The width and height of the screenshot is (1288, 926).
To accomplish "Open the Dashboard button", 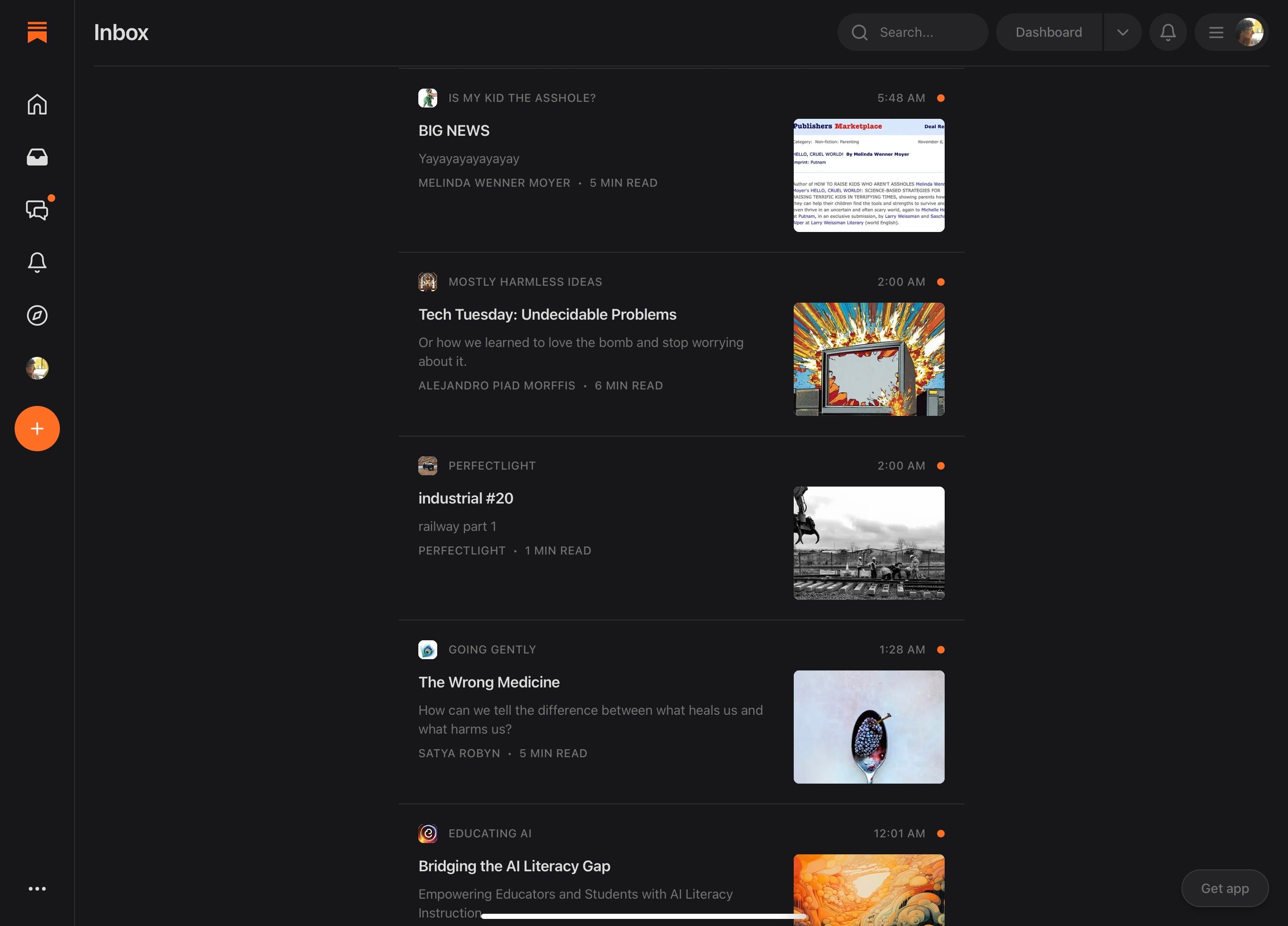I will coord(1049,33).
